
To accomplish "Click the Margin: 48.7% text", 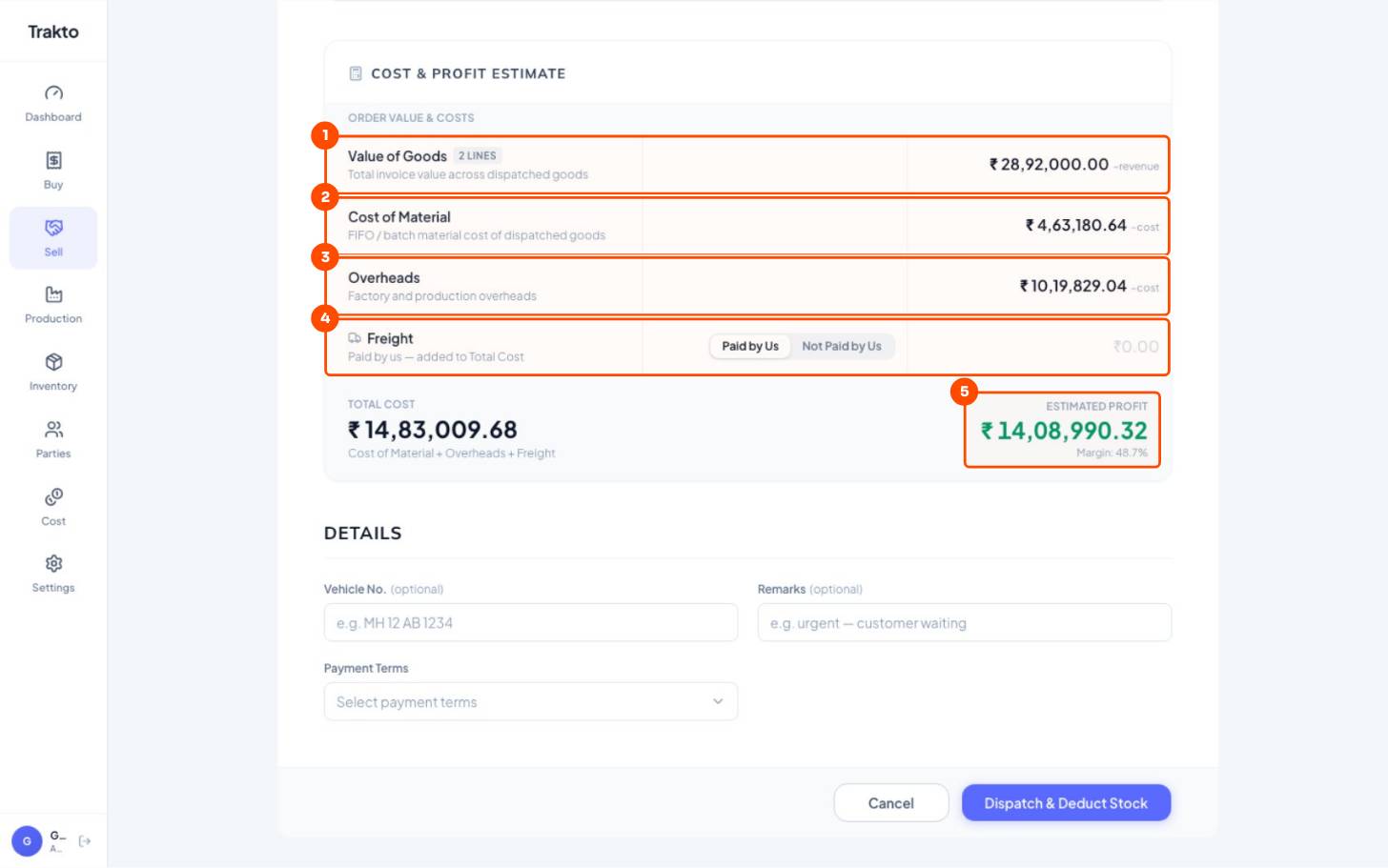I will pos(1112,453).
